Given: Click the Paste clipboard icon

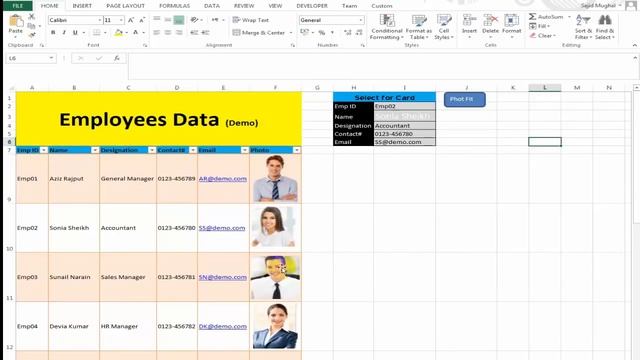Looking at the screenshot, I should click(x=16, y=20).
